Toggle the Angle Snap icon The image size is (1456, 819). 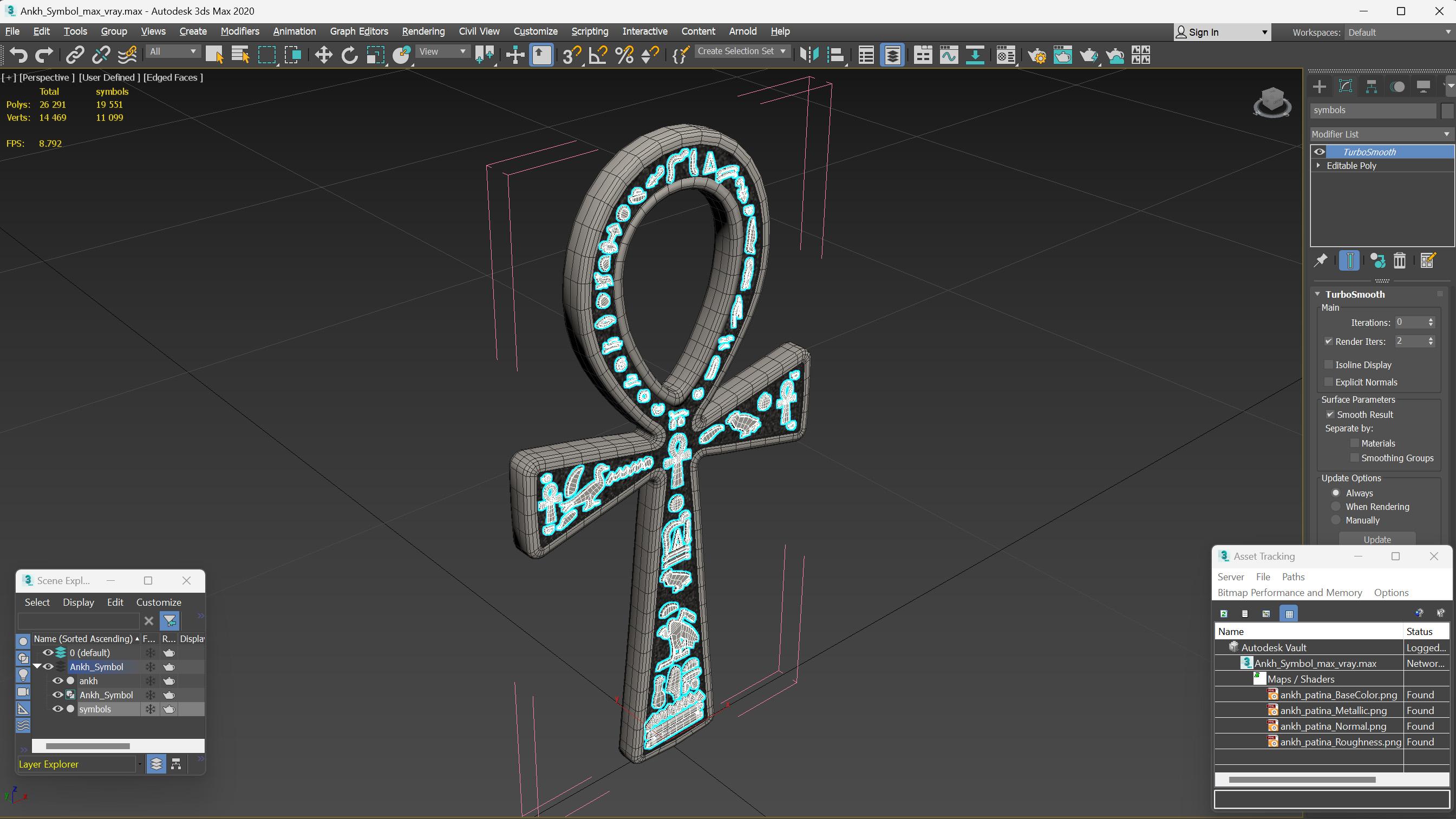pyautogui.click(x=597, y=55)
